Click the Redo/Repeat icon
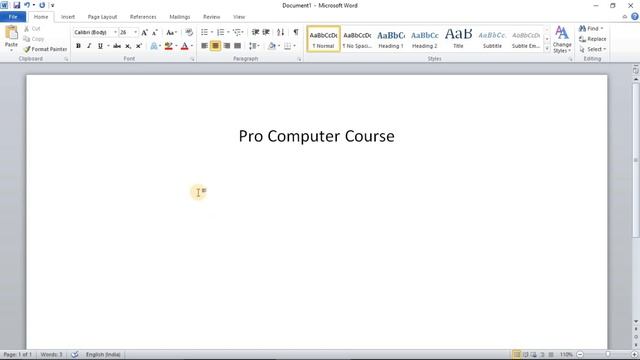The image size is (640, 360). (x=42, y=5)
